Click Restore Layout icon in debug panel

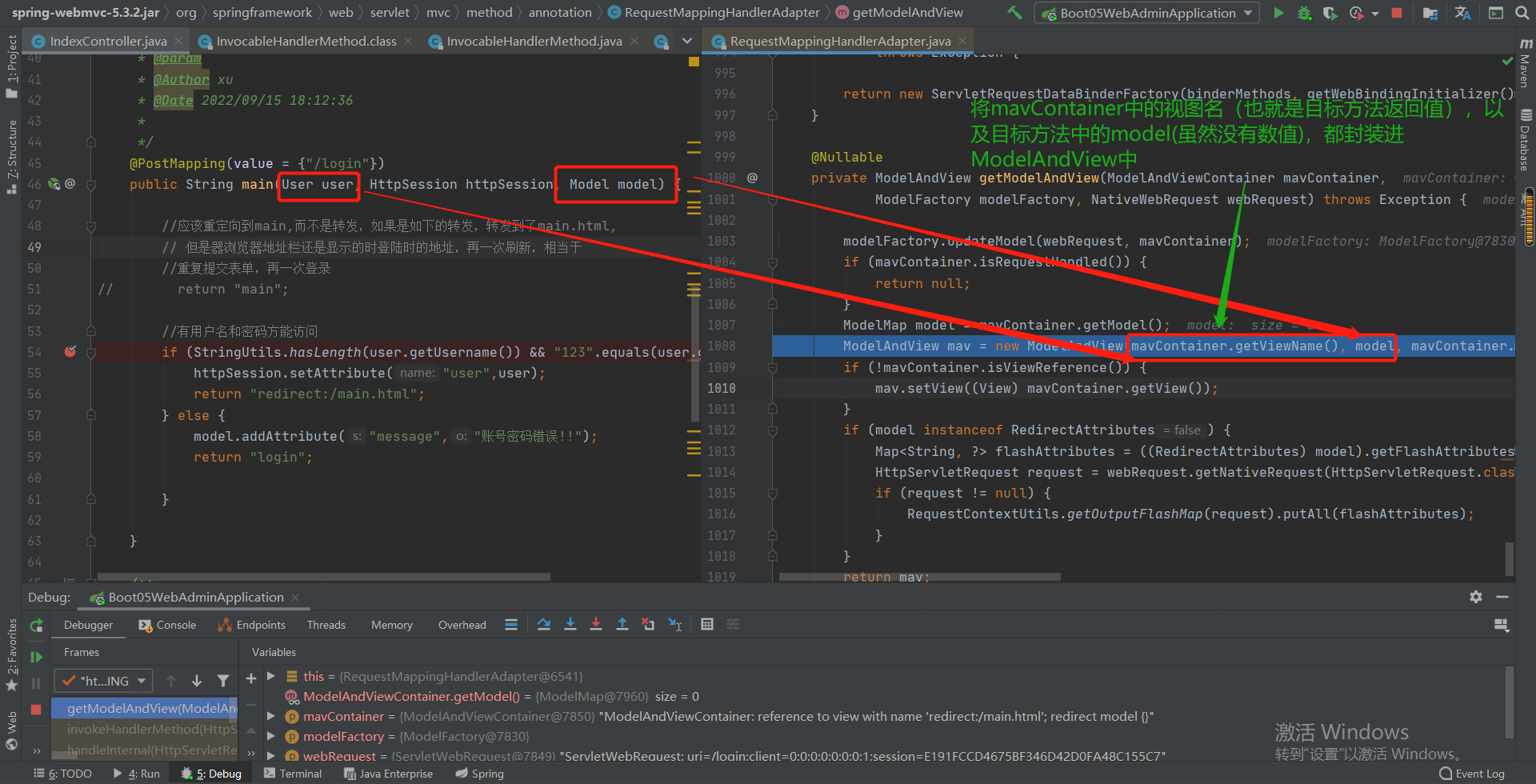coord(1501,625)
